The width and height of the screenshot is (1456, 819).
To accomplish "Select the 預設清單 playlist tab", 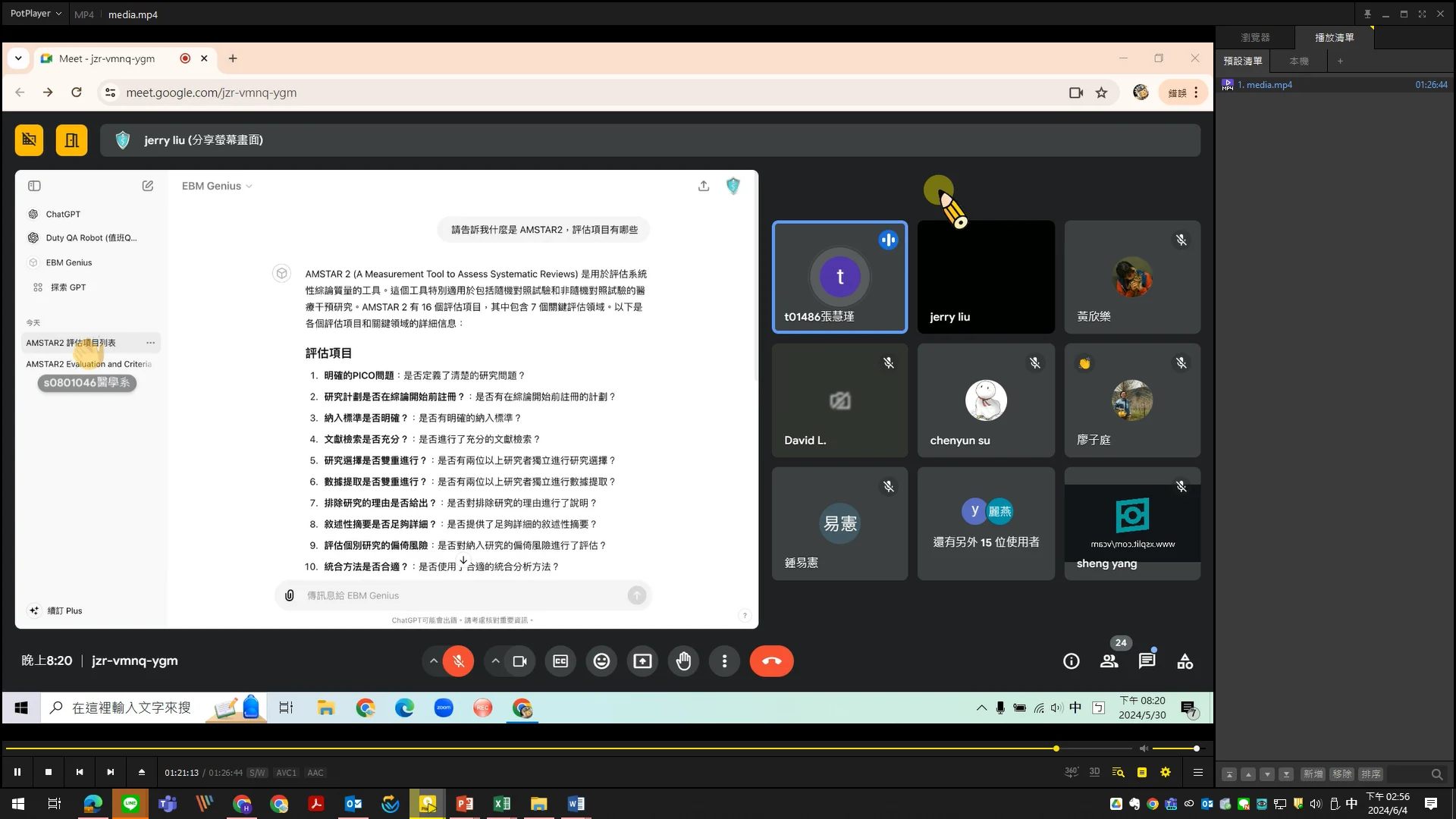I will [x=1243, y=61].
